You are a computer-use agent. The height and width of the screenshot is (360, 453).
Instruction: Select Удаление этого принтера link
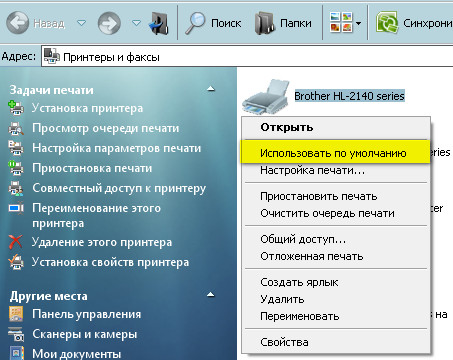[x=102, y=242]
